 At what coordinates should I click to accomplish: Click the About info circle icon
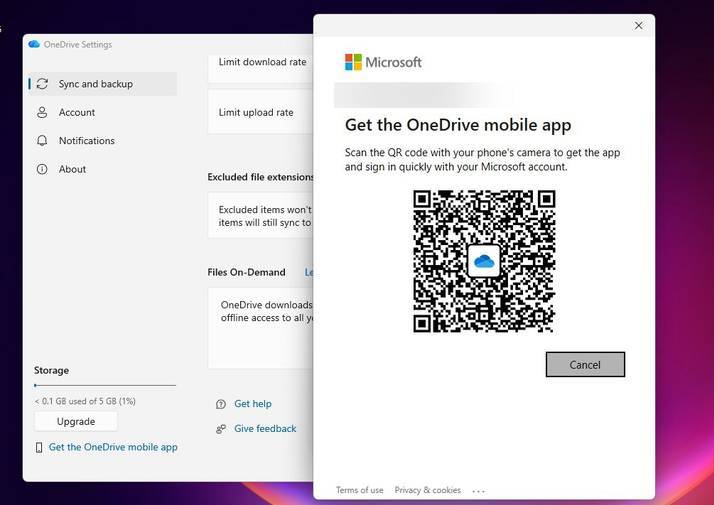click(42, 169)
